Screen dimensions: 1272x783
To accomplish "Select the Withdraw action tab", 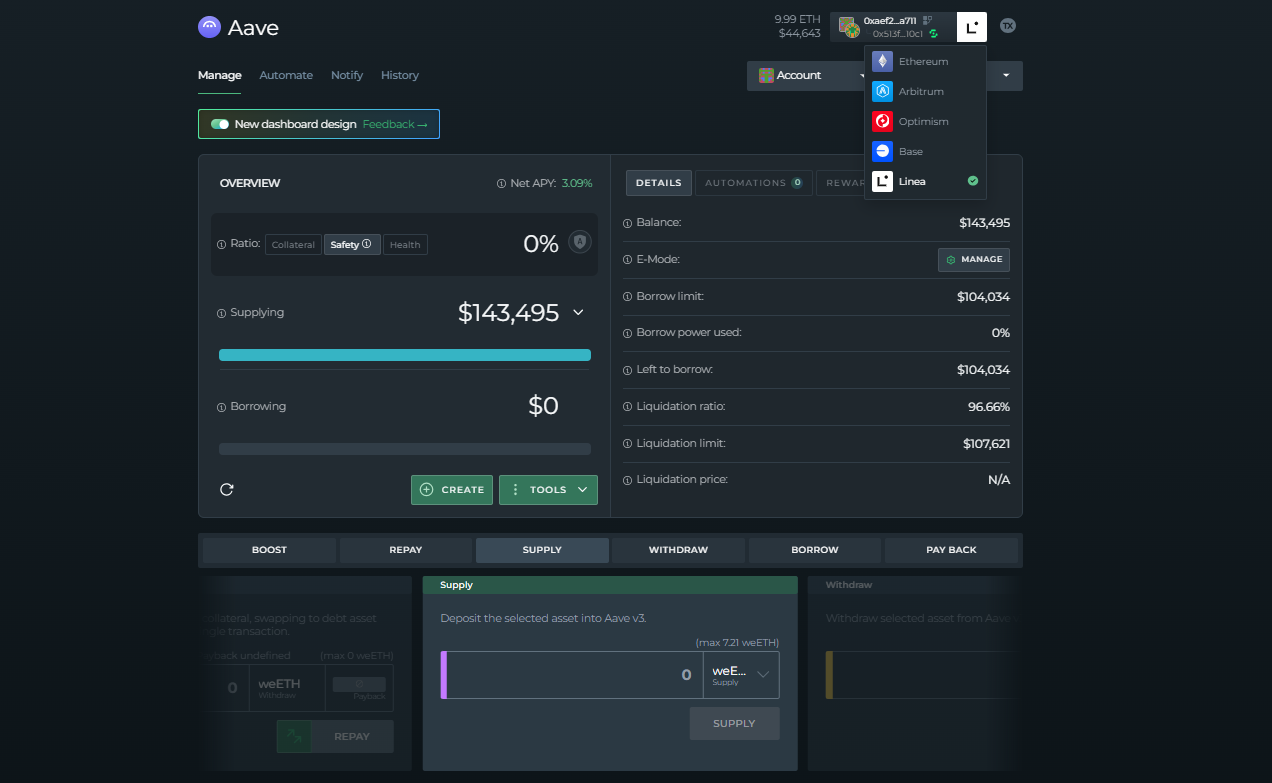I will coord(678,550).
